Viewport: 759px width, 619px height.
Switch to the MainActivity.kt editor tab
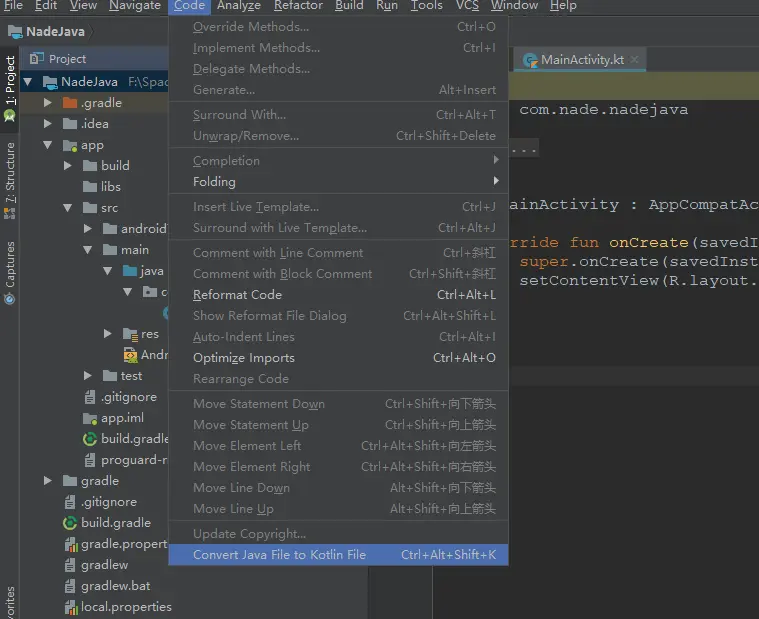coord(582,60)
